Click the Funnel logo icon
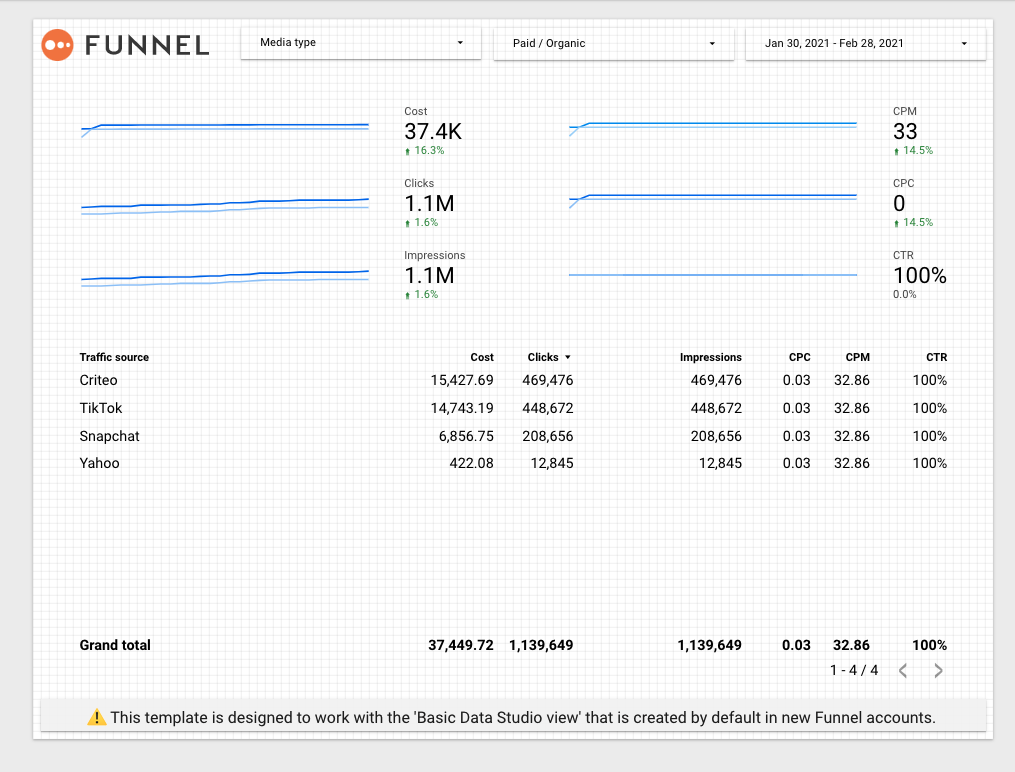The image size is (1015, 772). (x=57, y=45)
